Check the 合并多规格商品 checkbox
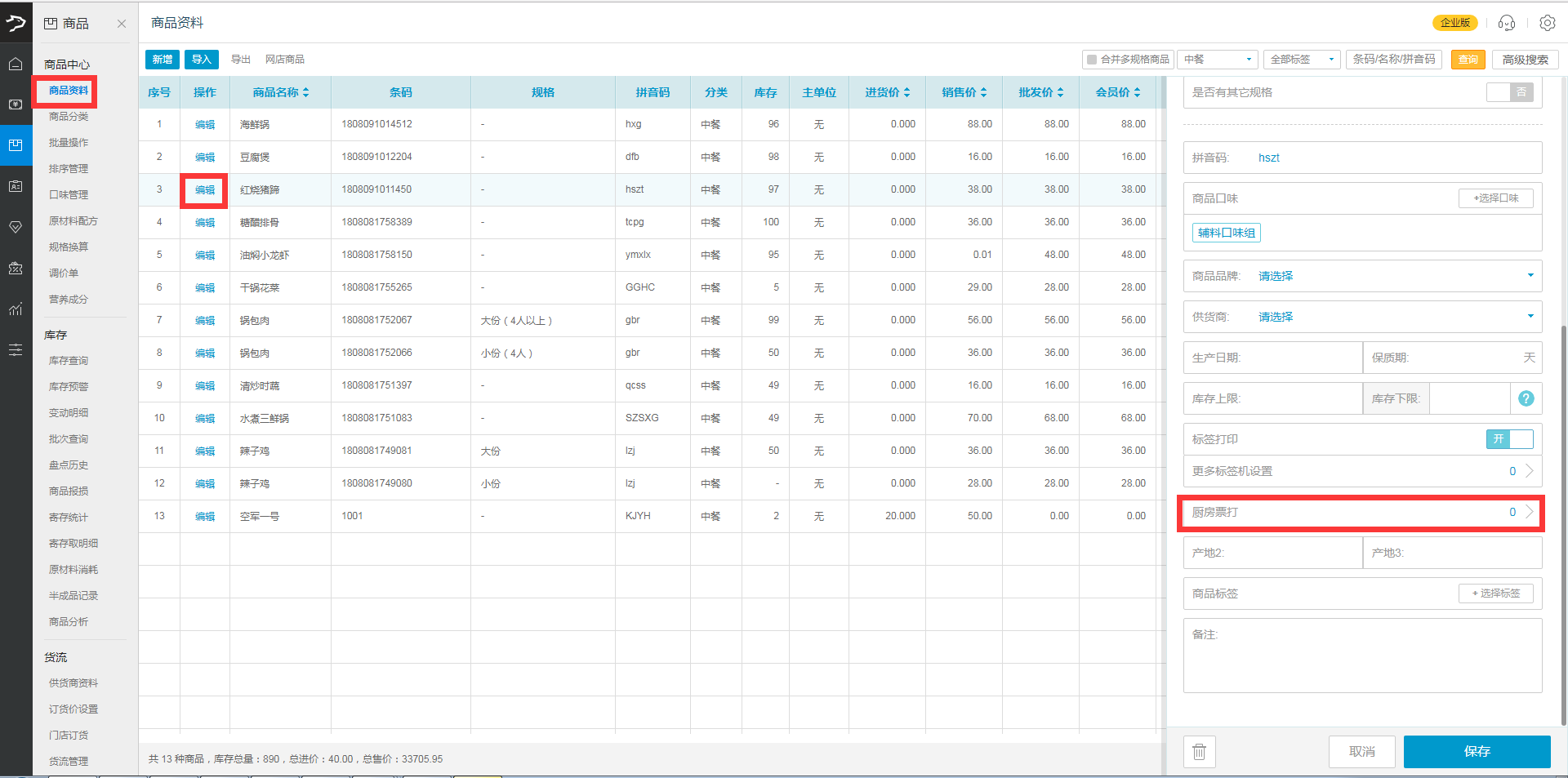 [x=1091, y=60]
